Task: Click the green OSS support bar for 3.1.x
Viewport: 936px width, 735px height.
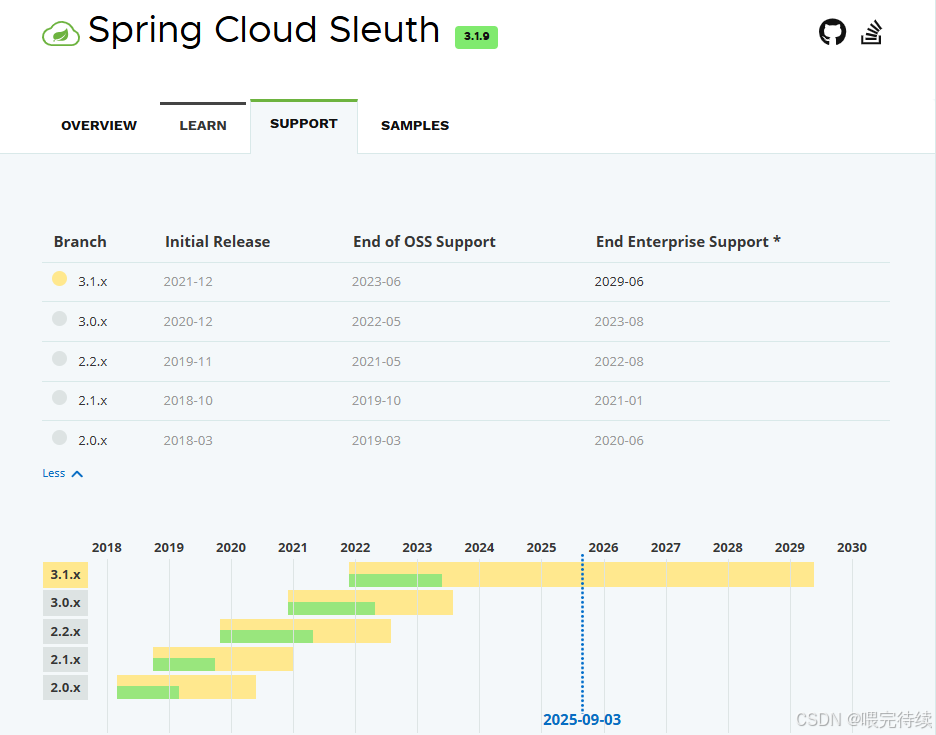Action: (395, 580)
